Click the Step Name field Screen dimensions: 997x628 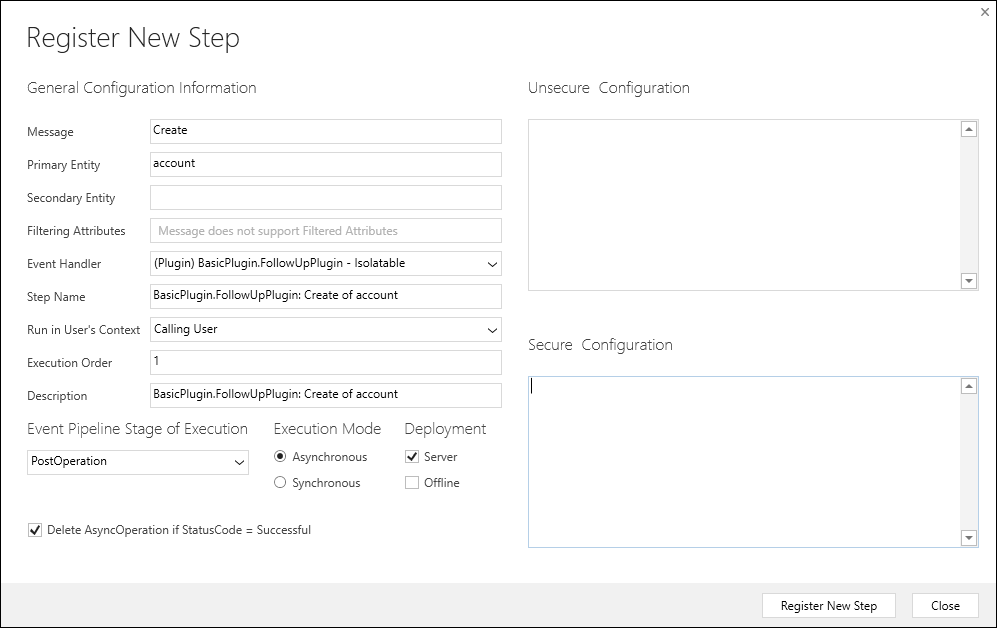pos(325,296)
